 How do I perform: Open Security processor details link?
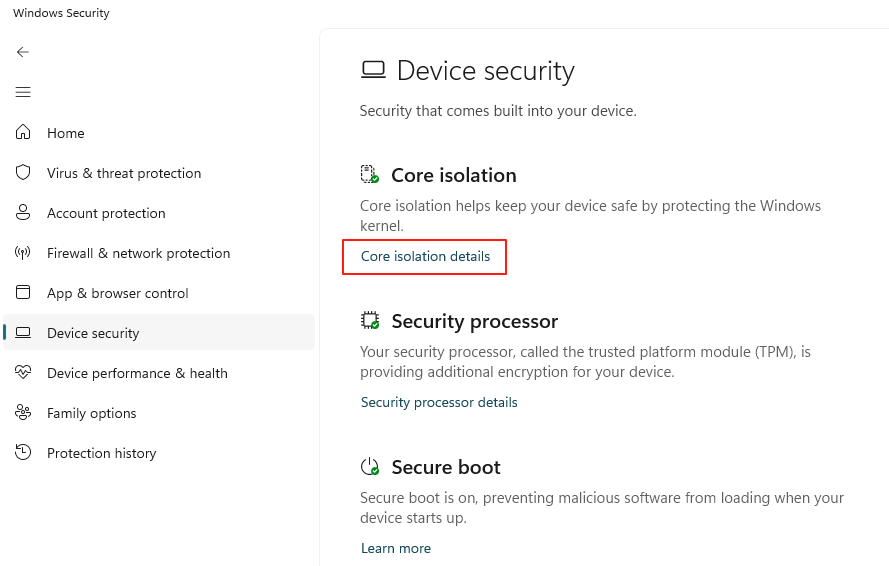point(439,402)
